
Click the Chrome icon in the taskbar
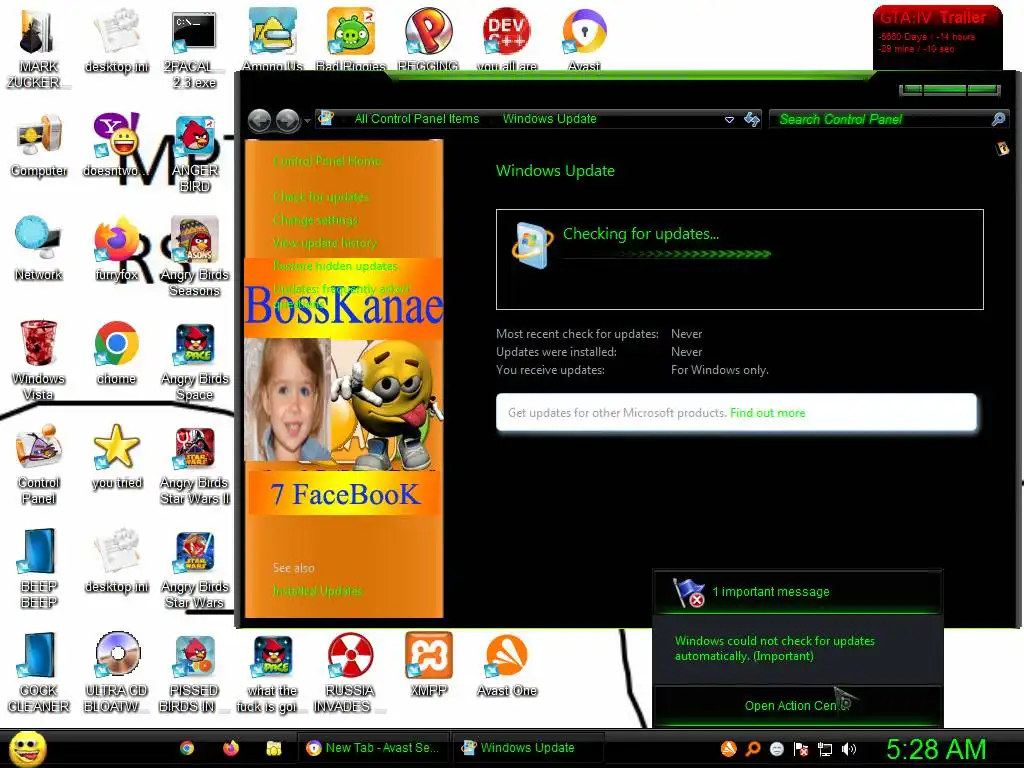[187, 748]
